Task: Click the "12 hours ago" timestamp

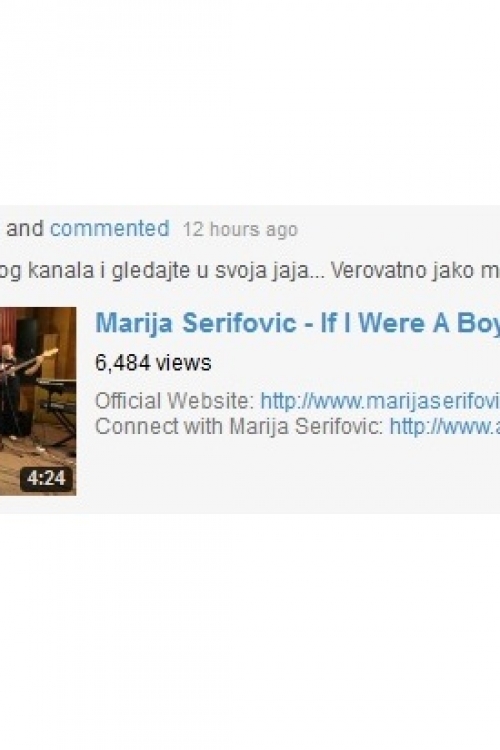Action: 240,229
